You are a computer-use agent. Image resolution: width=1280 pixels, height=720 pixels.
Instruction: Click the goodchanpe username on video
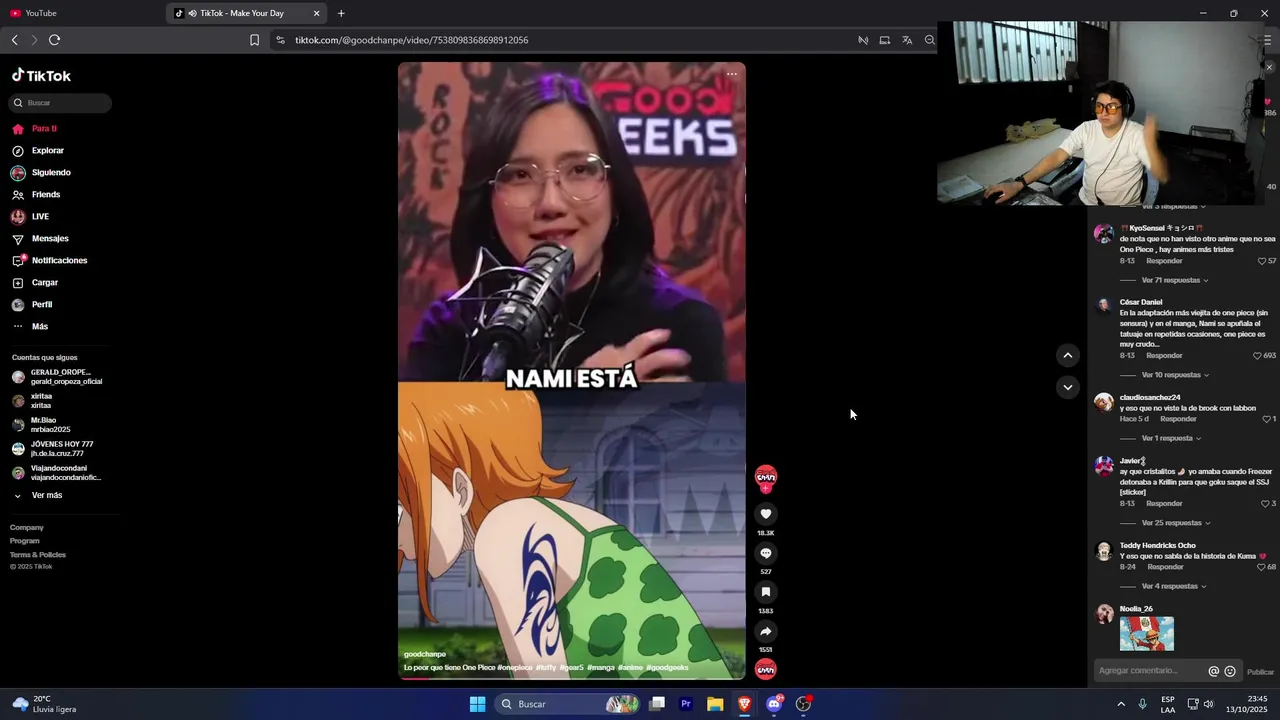click(425, 654)
